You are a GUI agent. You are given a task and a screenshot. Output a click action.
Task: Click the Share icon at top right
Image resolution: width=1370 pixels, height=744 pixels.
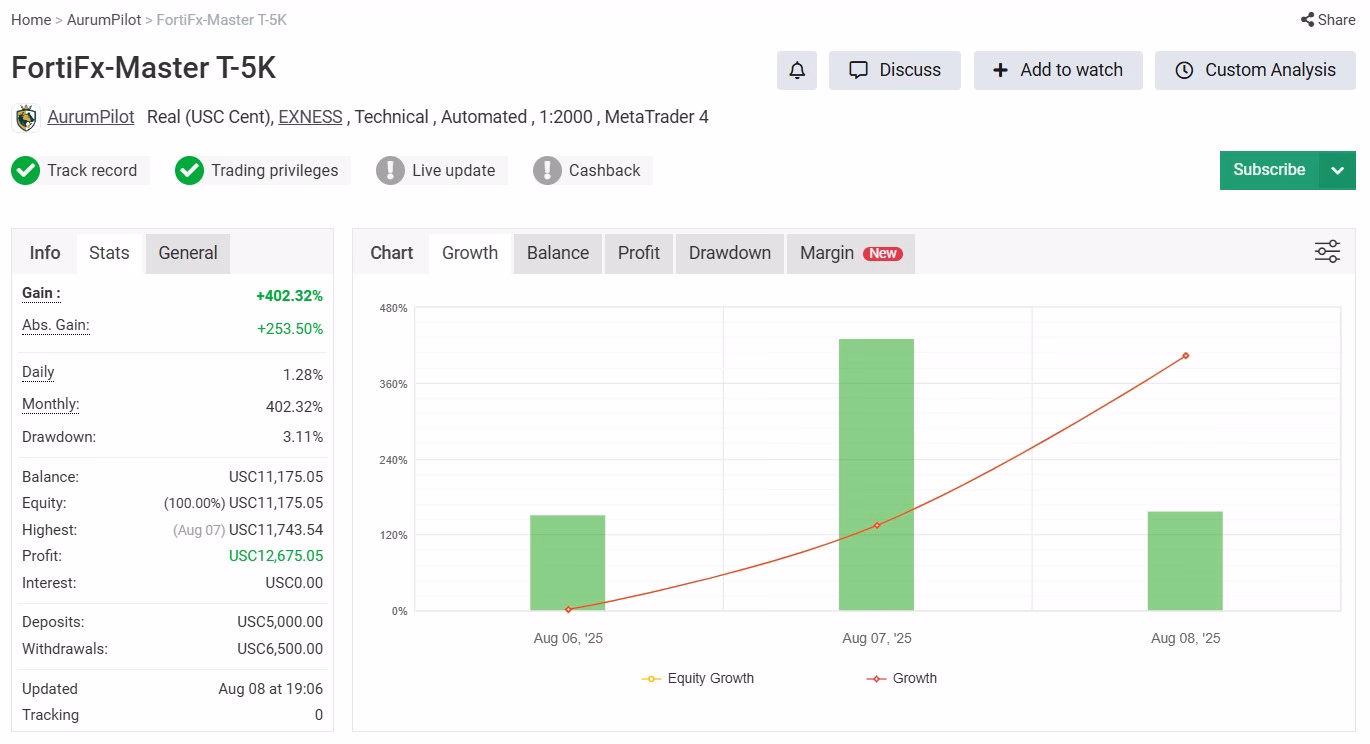(x=1307, y=20)
